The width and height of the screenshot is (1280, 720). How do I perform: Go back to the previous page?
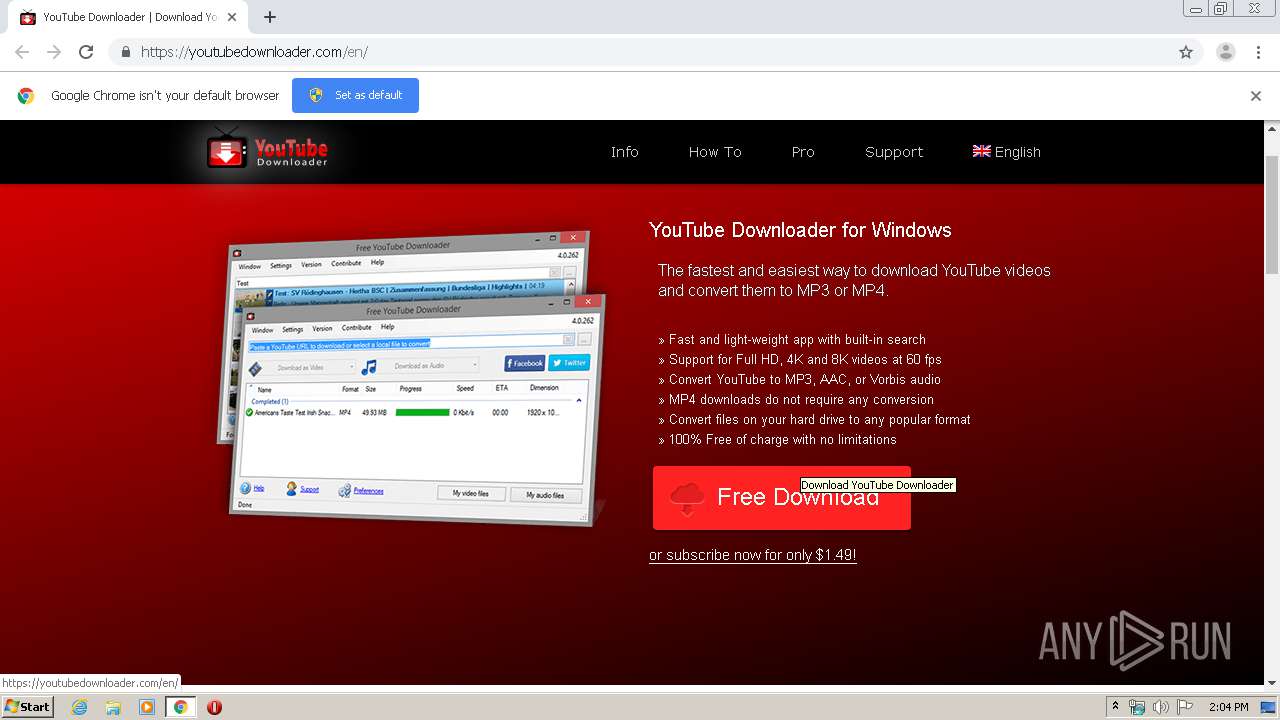22,52
